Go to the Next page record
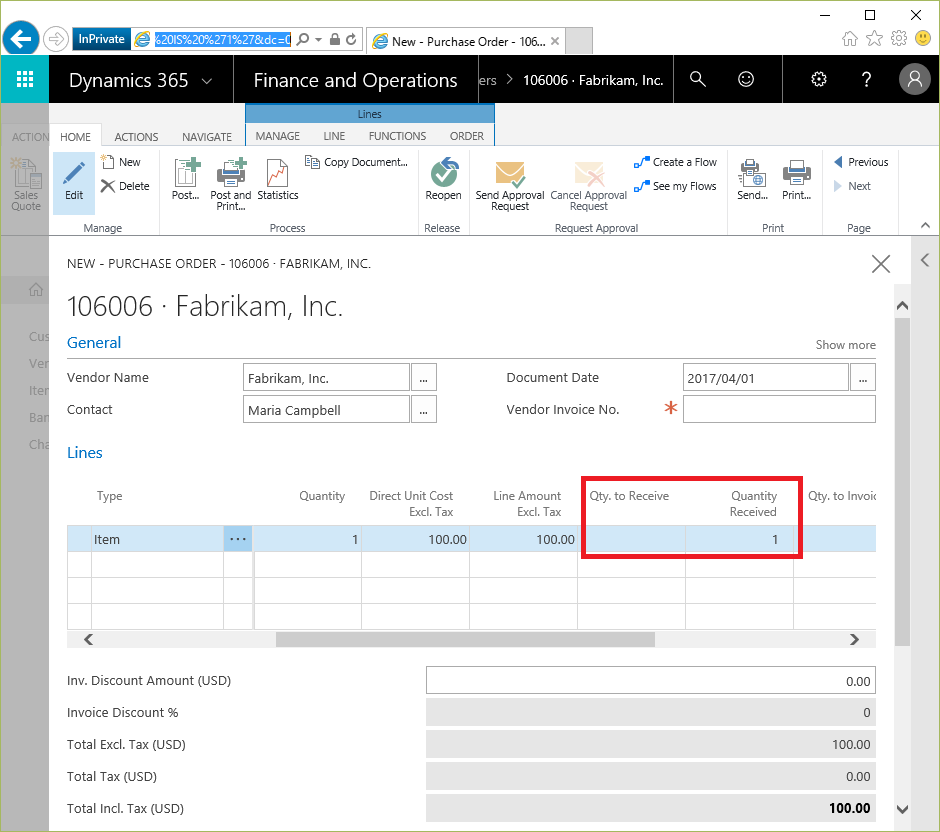Screen dimensions: 940x832 click(853, 186)
